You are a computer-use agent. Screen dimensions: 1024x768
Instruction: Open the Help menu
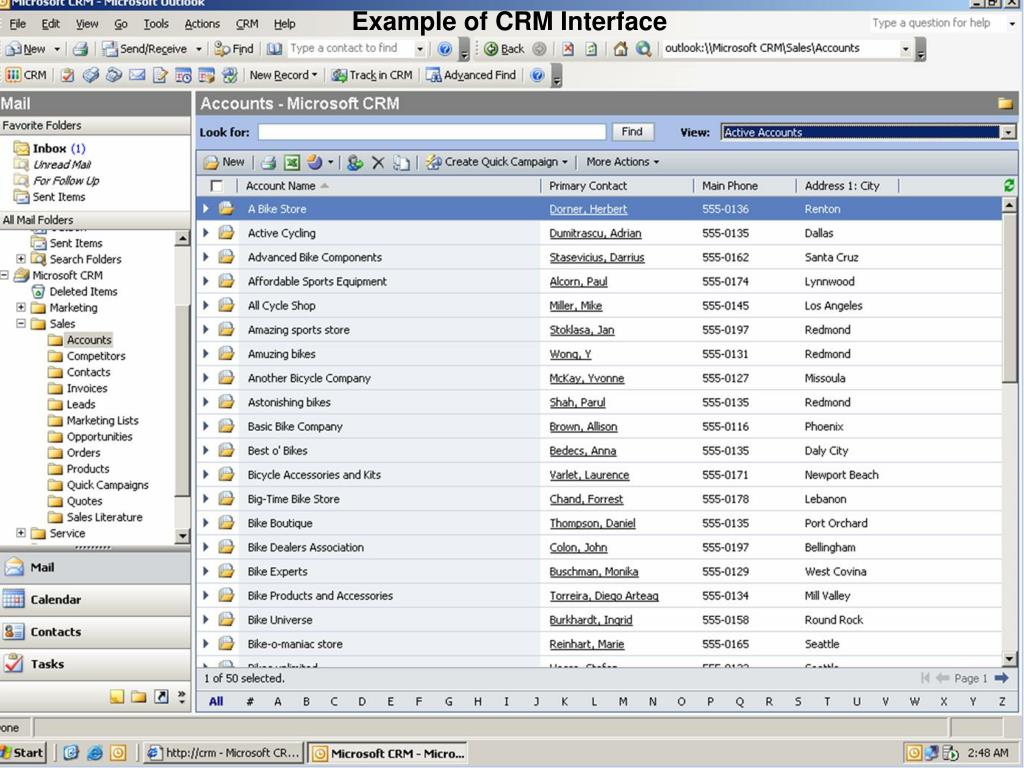coord(285,24)
